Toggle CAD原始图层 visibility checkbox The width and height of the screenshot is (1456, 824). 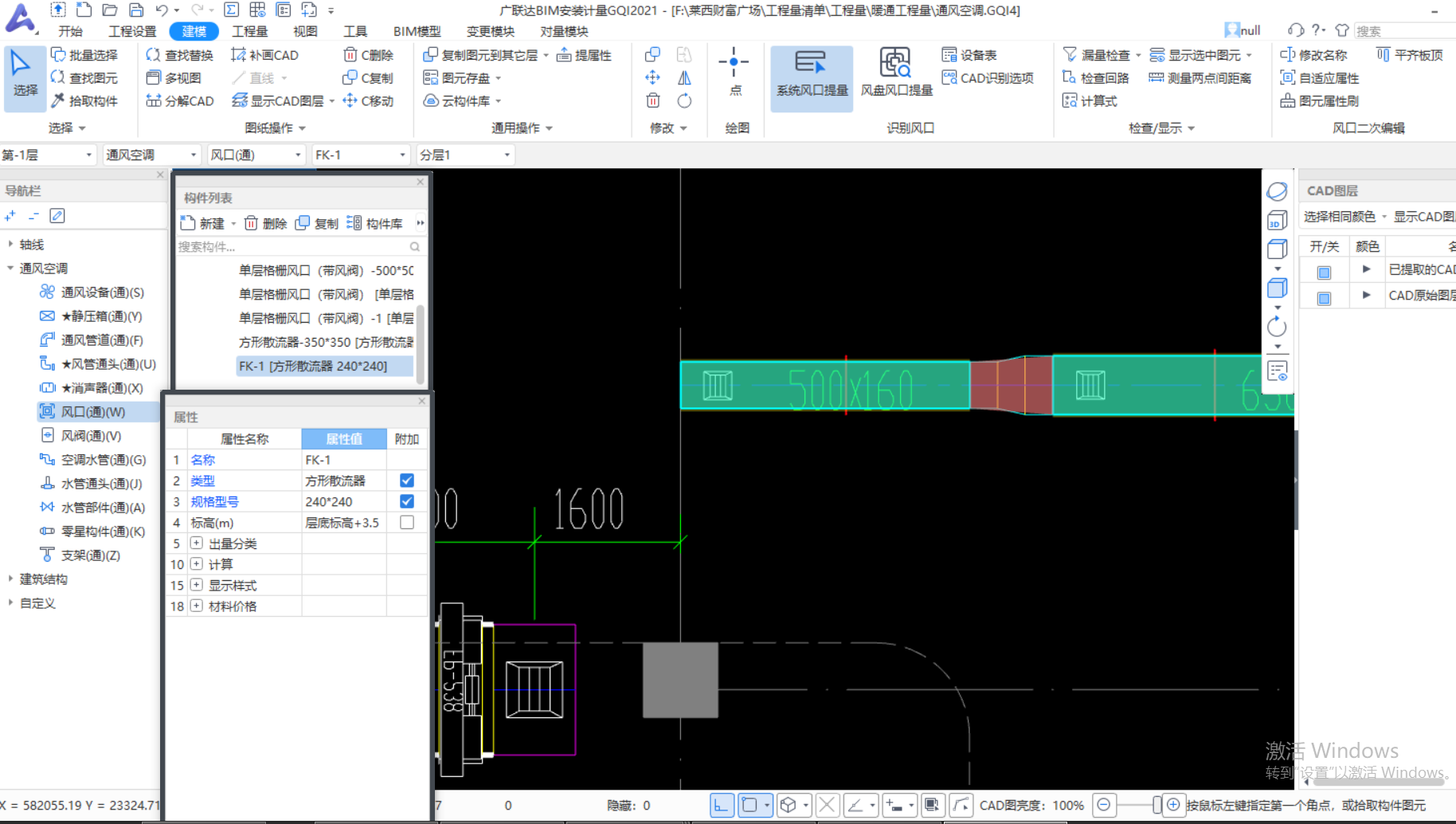tap(1324, 299)
